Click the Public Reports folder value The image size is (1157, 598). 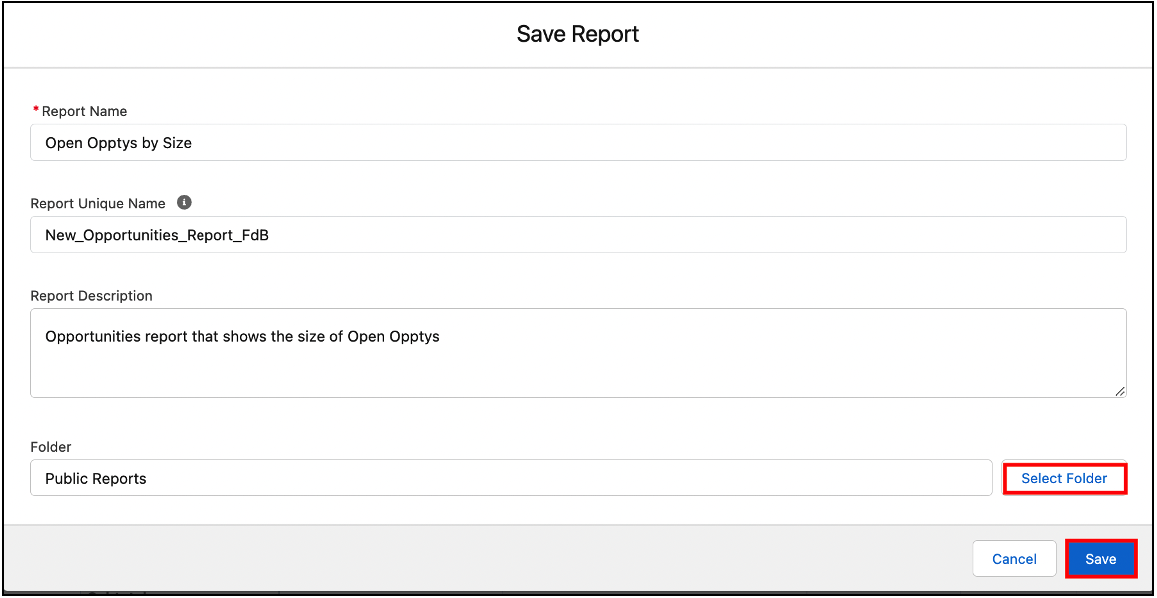click(95, 478)
